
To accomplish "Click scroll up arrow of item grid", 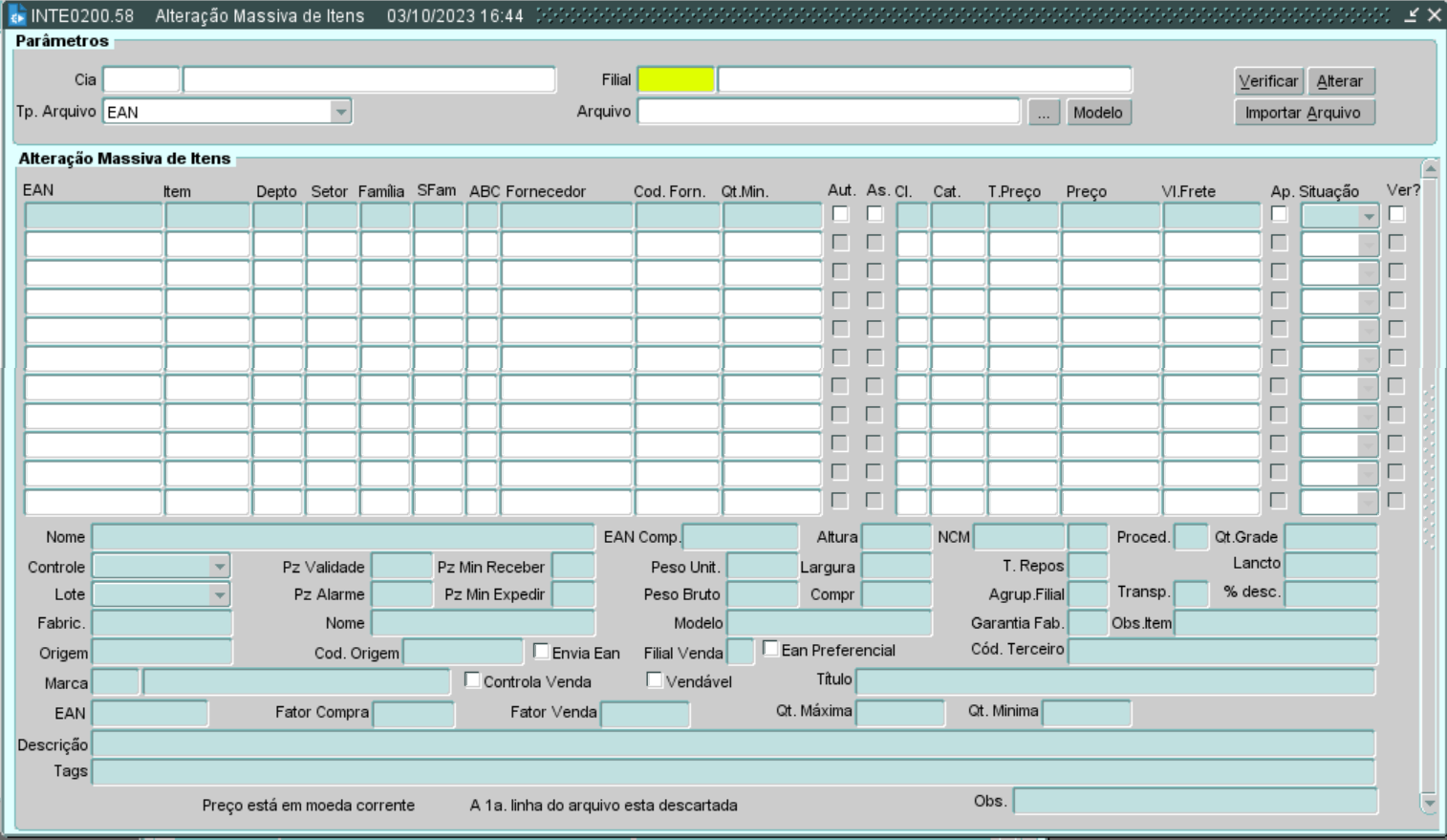I will click(x=1430, y=169).
